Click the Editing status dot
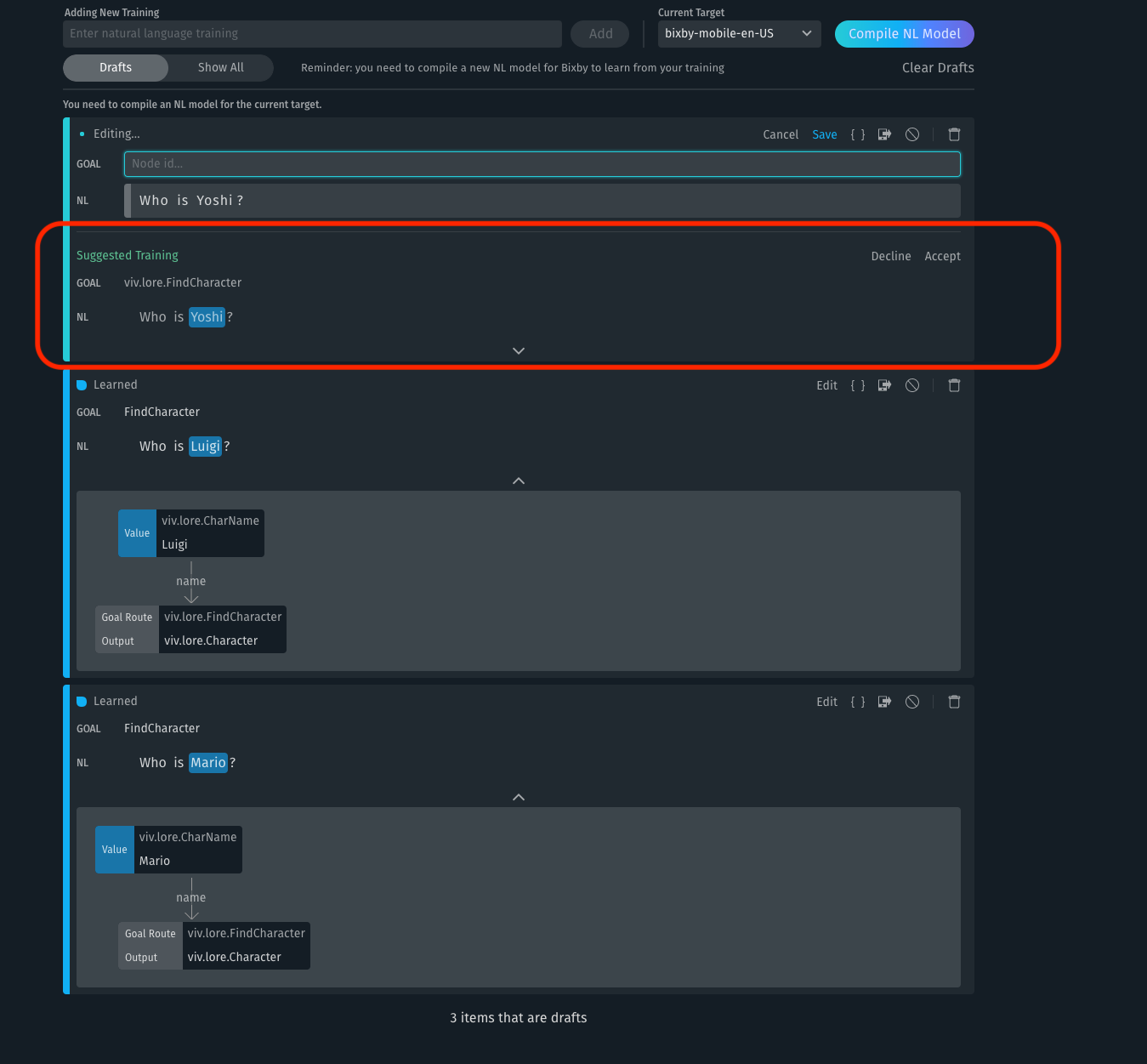This screenshot has width=1147, height=1064. click(x=82, y=134)
